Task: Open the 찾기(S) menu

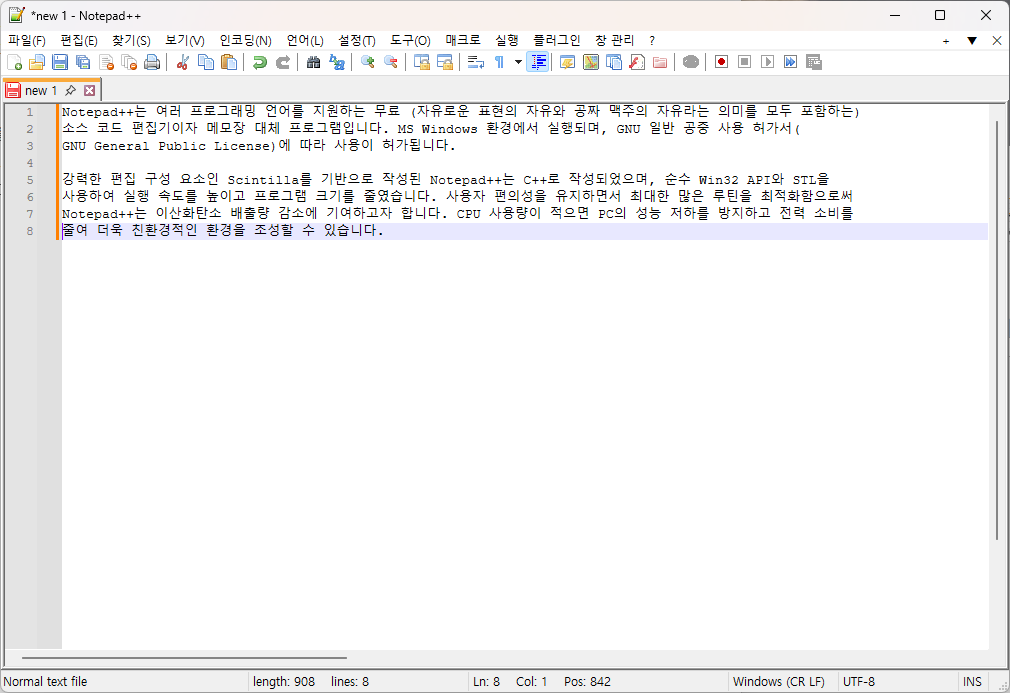Action: pos(131,41)
